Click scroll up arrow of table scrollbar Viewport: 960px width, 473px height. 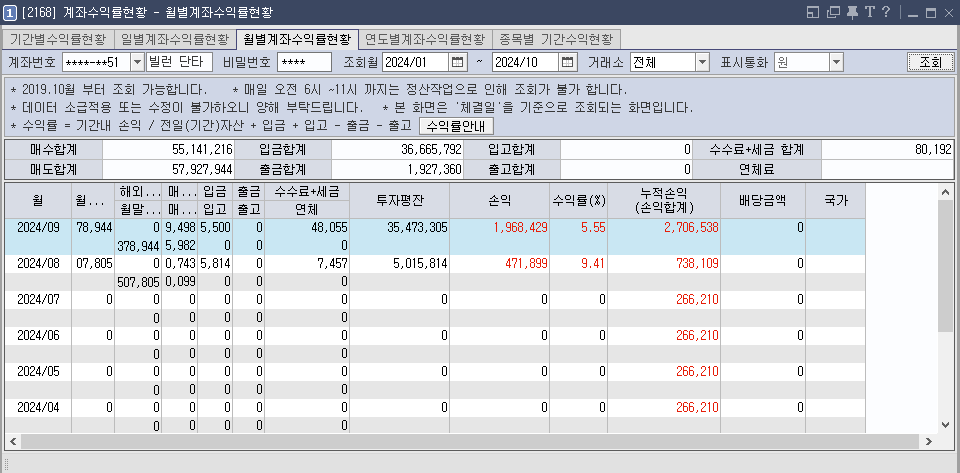(945, 192)
